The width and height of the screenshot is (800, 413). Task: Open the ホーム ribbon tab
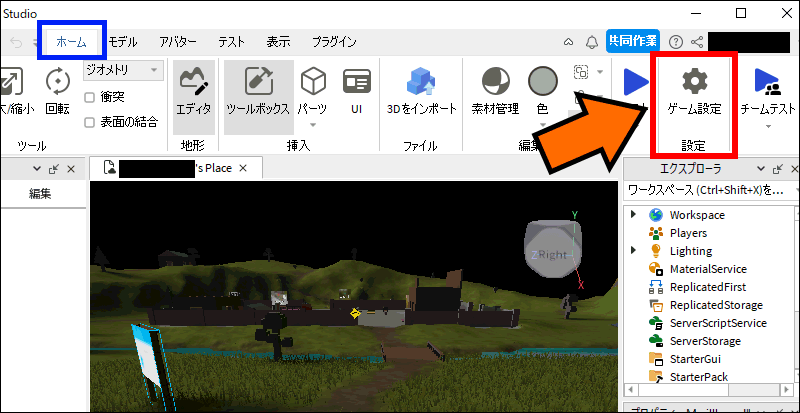coord(71,42)
